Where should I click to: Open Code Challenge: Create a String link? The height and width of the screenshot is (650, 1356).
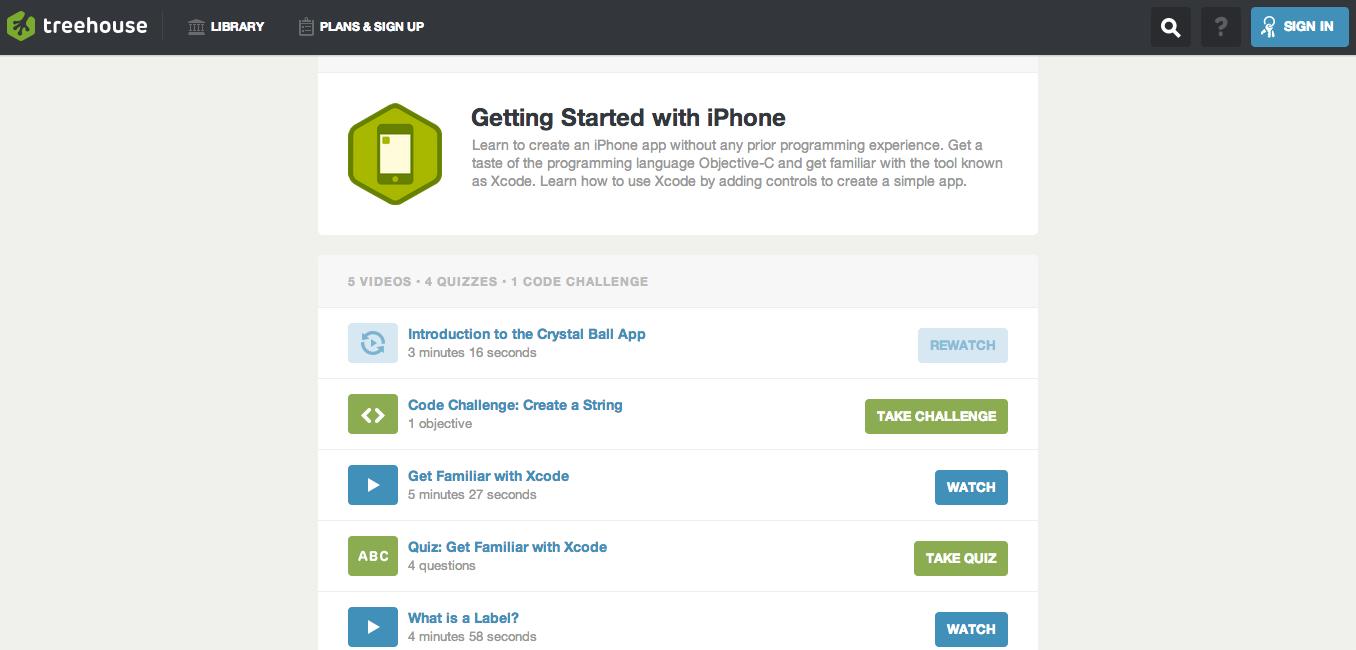tap(515, 405)
